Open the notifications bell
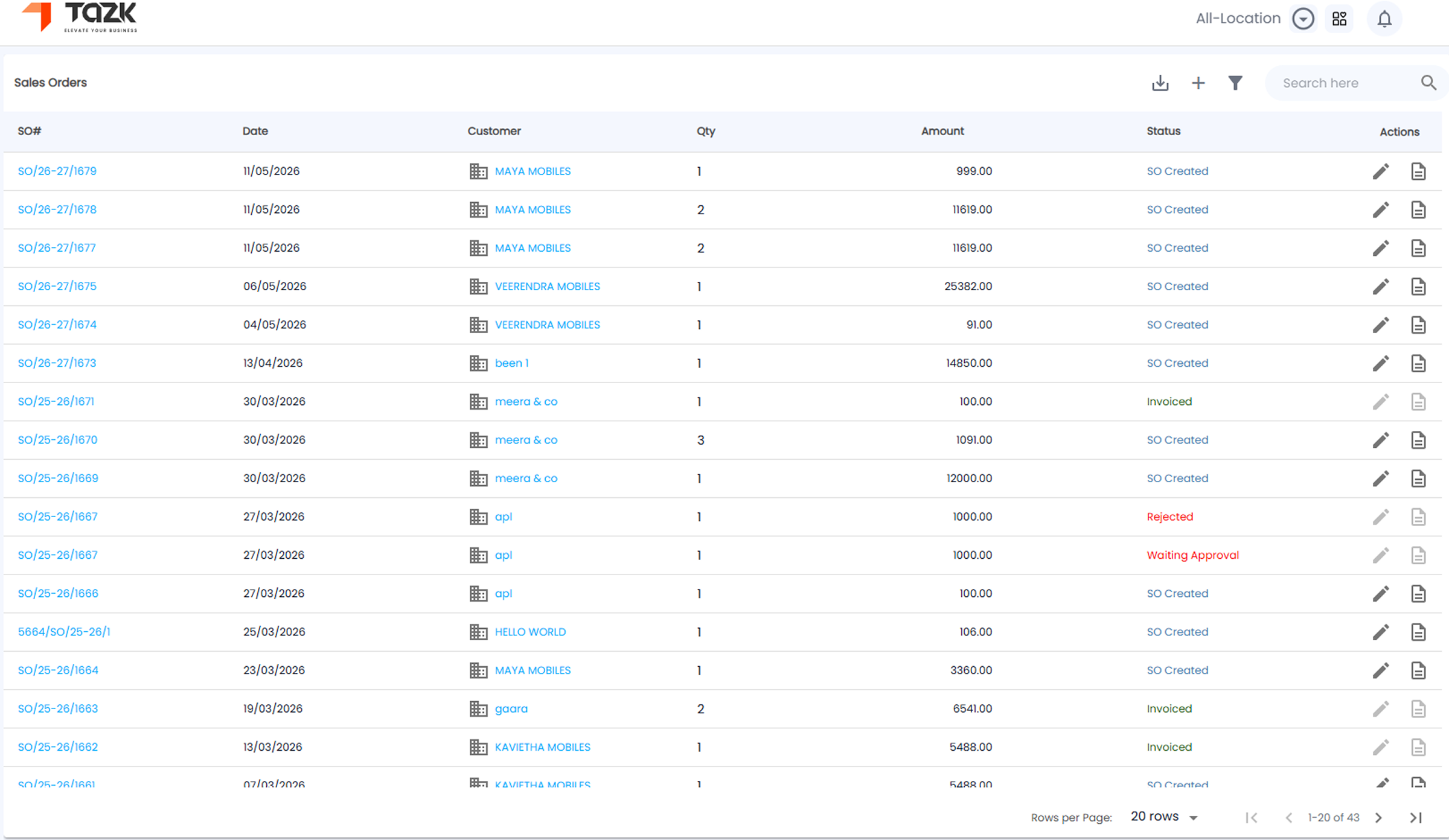 [x=1384, y=19]
